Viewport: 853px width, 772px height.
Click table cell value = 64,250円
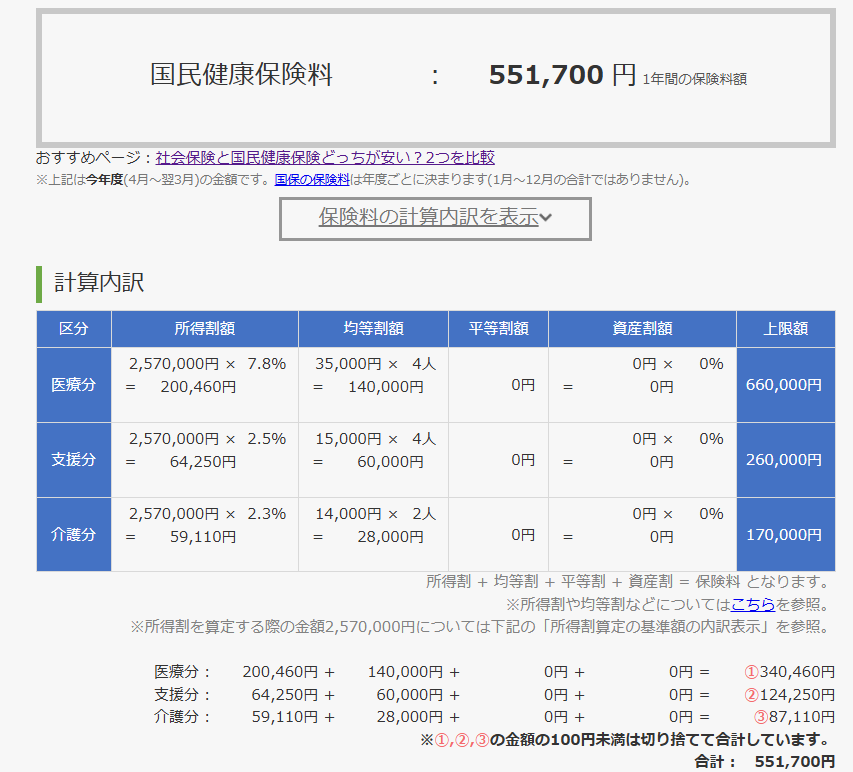(x=181, y=462)
